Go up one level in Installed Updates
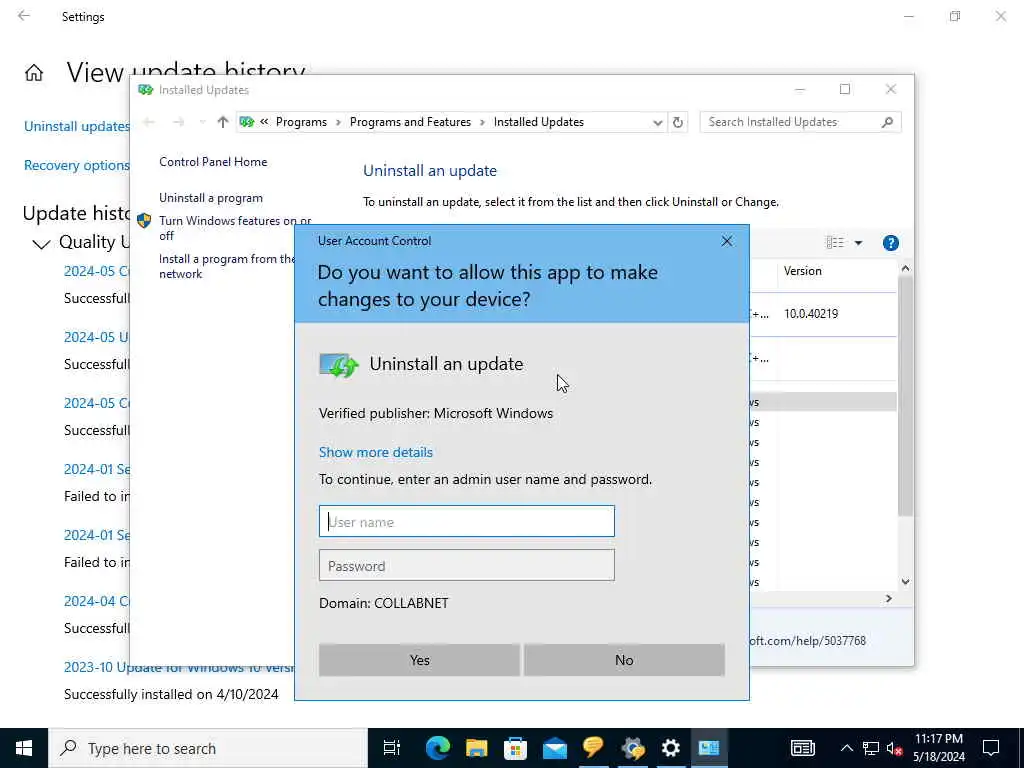Viewport: 1024px width, 768px height. click(x=223, y=122)
